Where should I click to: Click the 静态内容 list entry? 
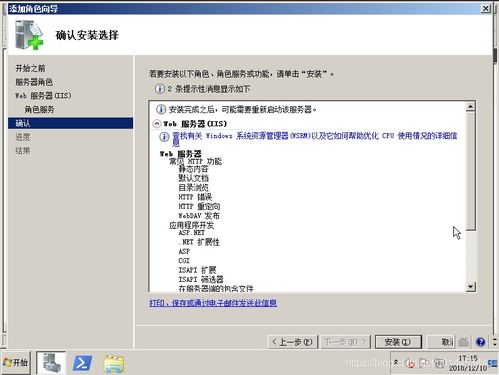click(193, 169)
